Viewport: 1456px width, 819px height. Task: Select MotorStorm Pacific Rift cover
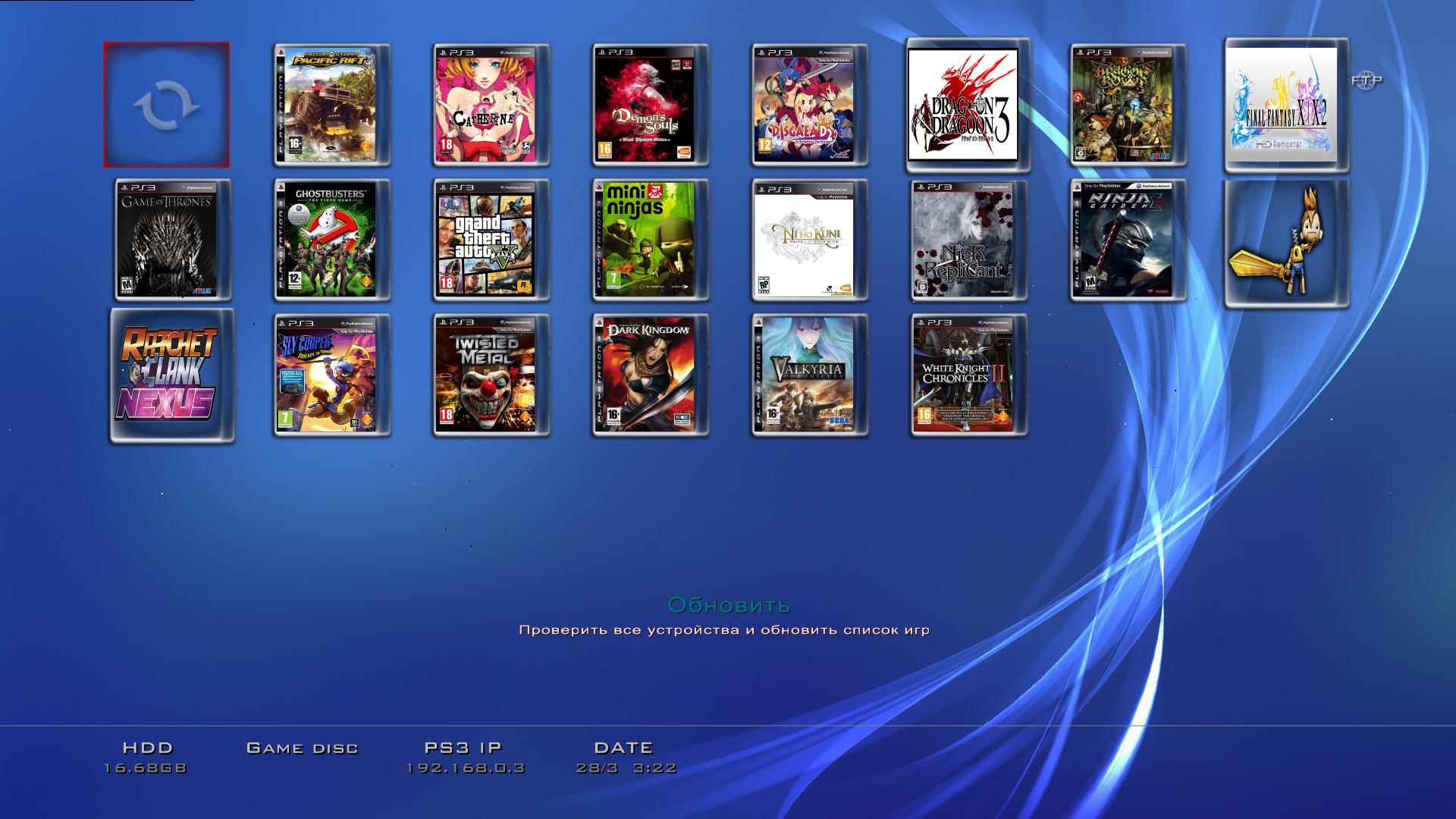[332, 105]
